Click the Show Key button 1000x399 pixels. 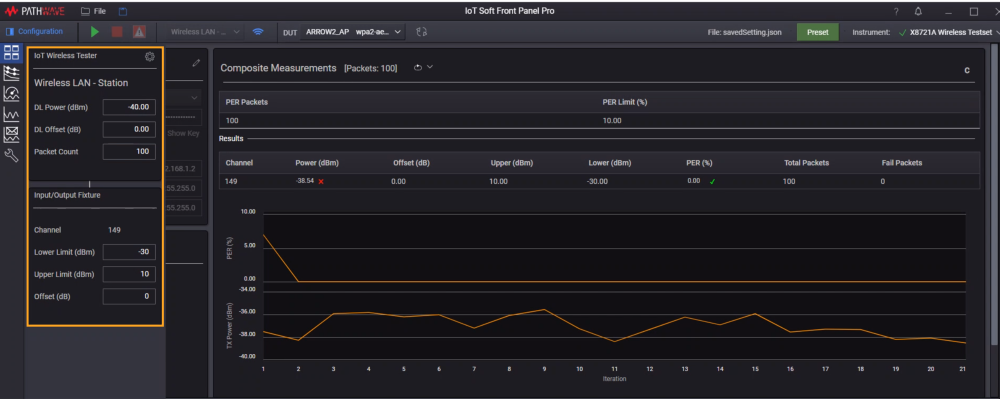click(x=184, y=134)
